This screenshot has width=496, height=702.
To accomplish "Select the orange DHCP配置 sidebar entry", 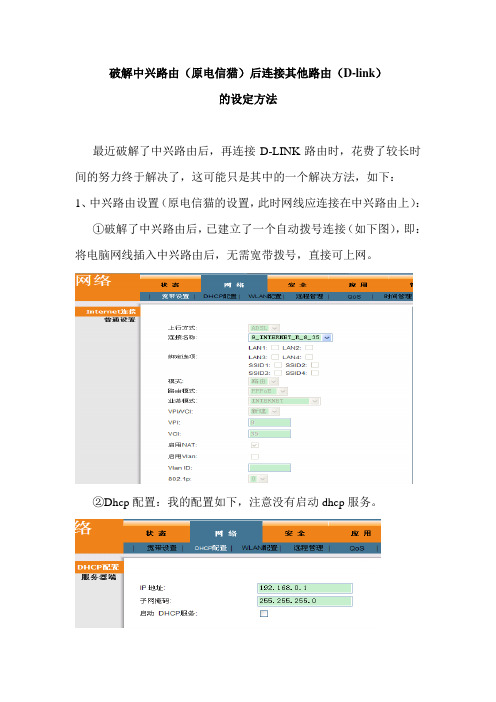I will (98, 567).
